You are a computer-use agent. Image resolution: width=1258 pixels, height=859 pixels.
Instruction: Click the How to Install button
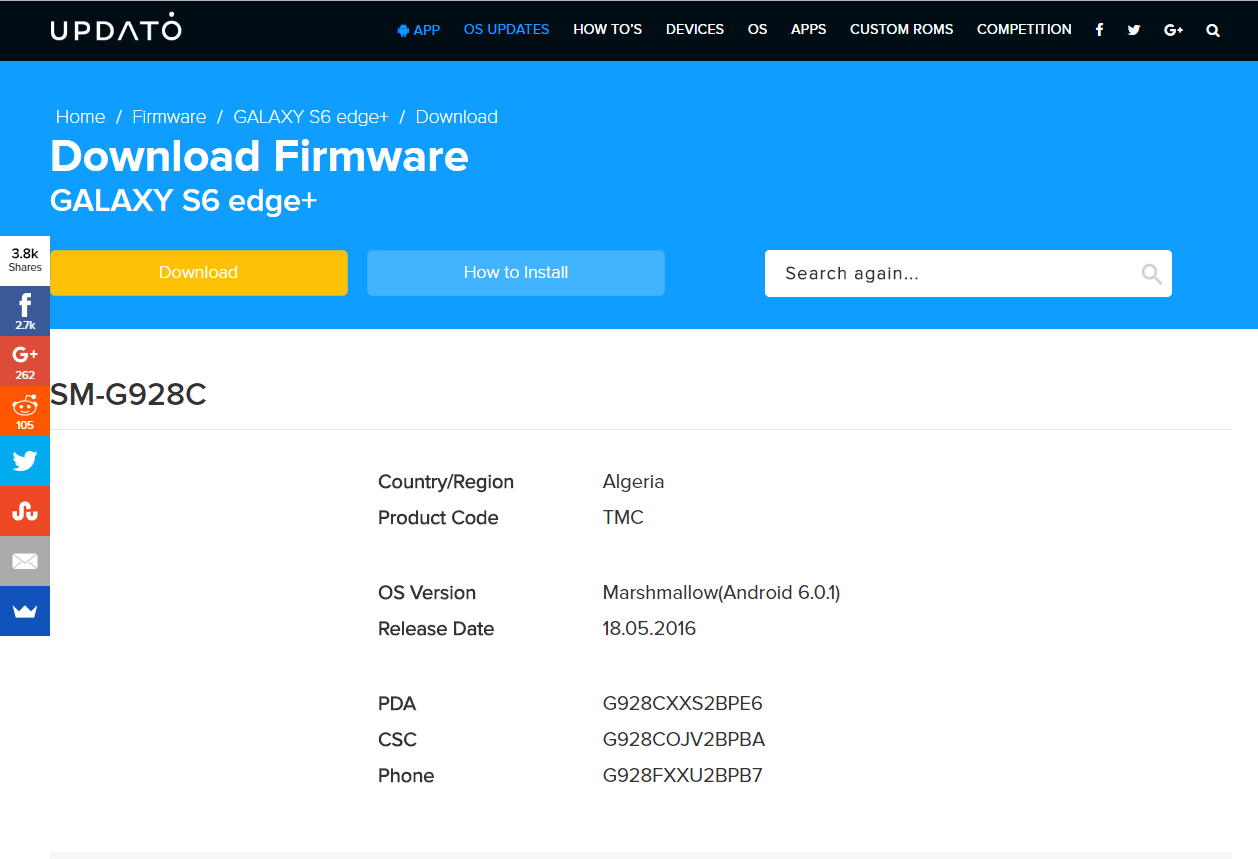click(x=515, y=273)
